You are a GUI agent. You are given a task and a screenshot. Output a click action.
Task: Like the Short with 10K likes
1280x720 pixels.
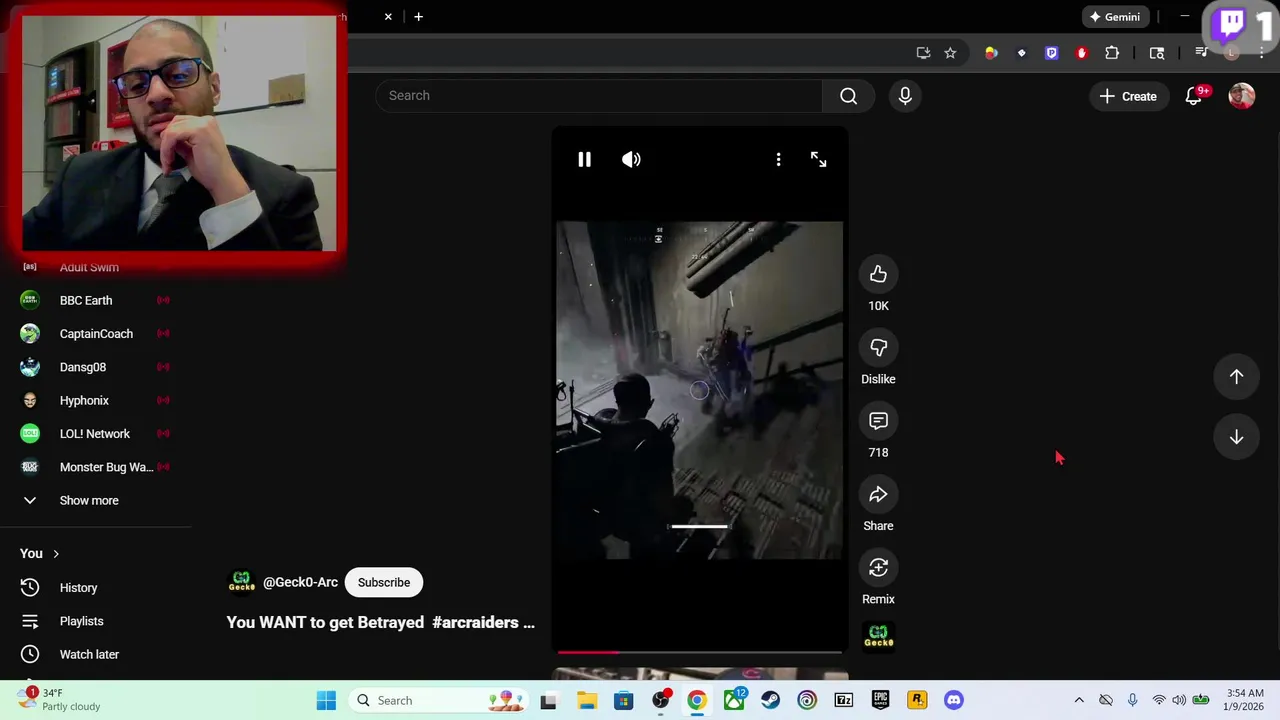pyautogui.click(x=878, y=274)
